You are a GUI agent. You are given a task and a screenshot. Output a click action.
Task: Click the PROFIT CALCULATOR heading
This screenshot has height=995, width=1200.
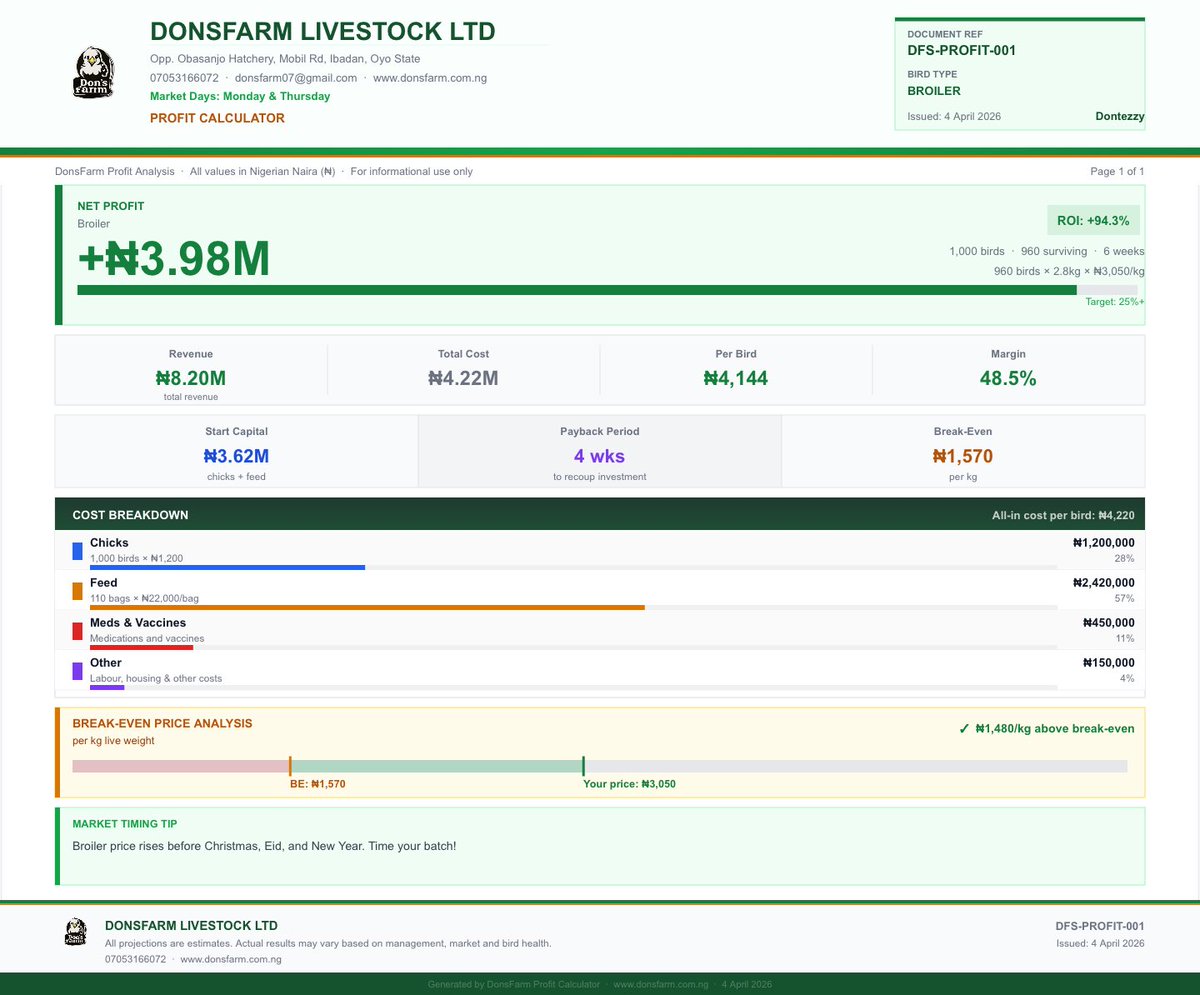(x=217, y=118)
